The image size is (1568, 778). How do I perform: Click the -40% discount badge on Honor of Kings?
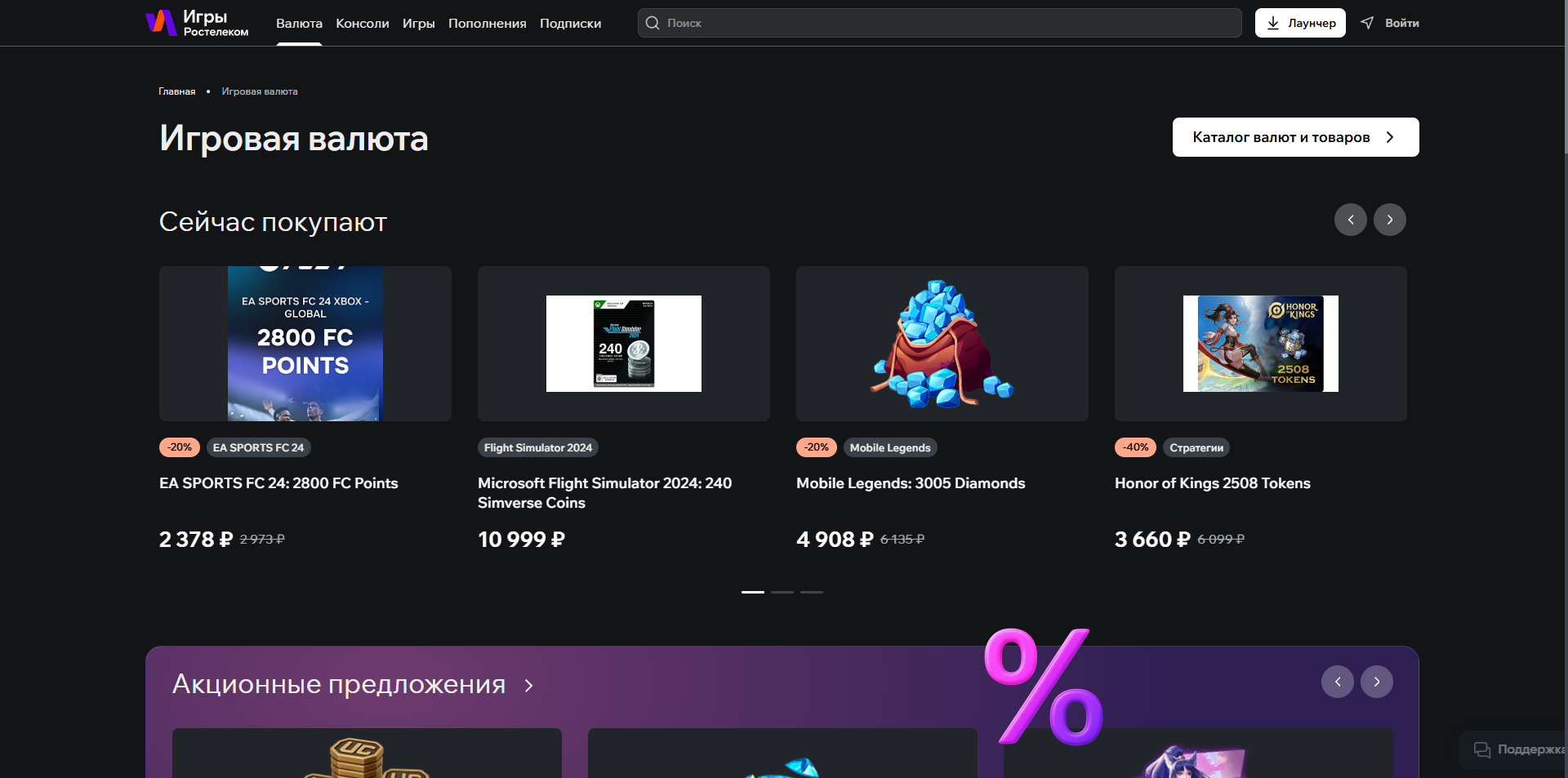point(1135,447)
